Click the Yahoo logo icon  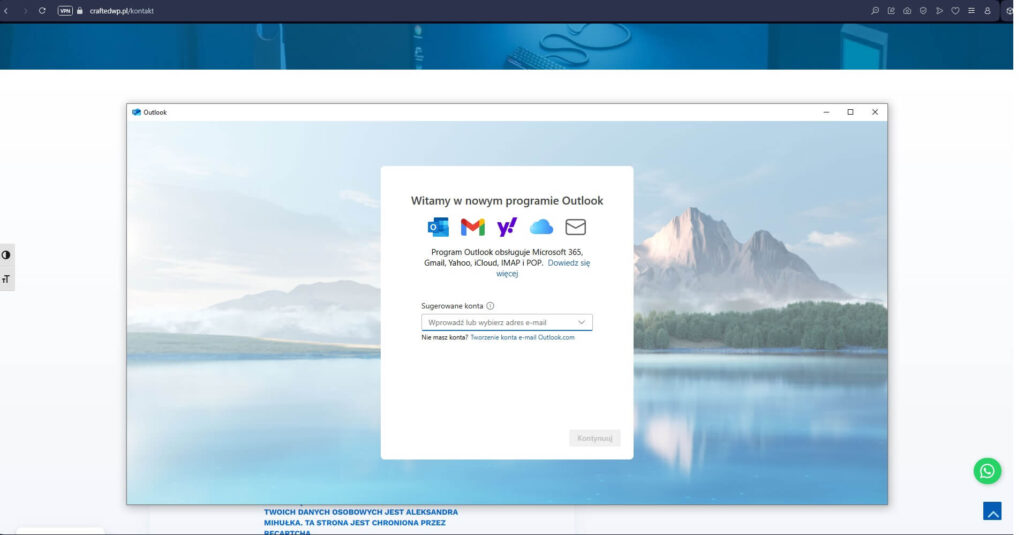coord(507,227)
